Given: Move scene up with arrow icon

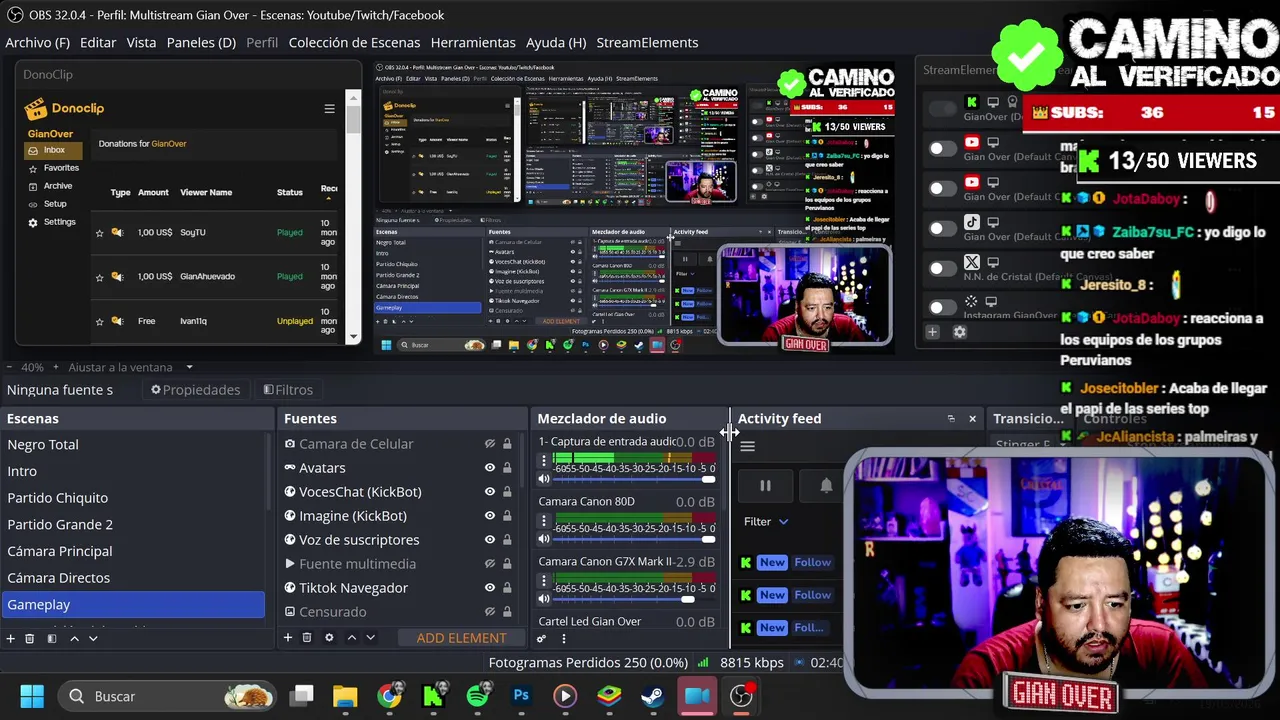Looking at the screenshot, I should click(x=74, y=638).
